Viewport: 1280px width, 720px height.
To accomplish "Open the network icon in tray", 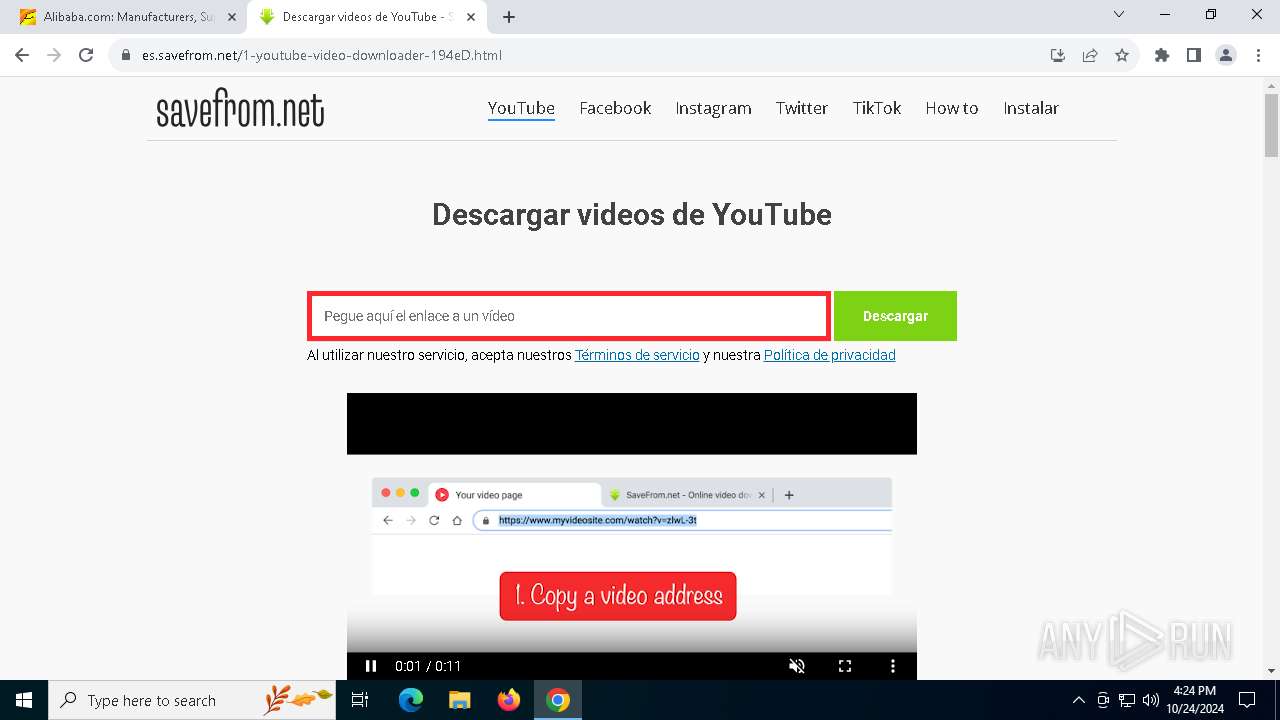I will coord(1127,700).
